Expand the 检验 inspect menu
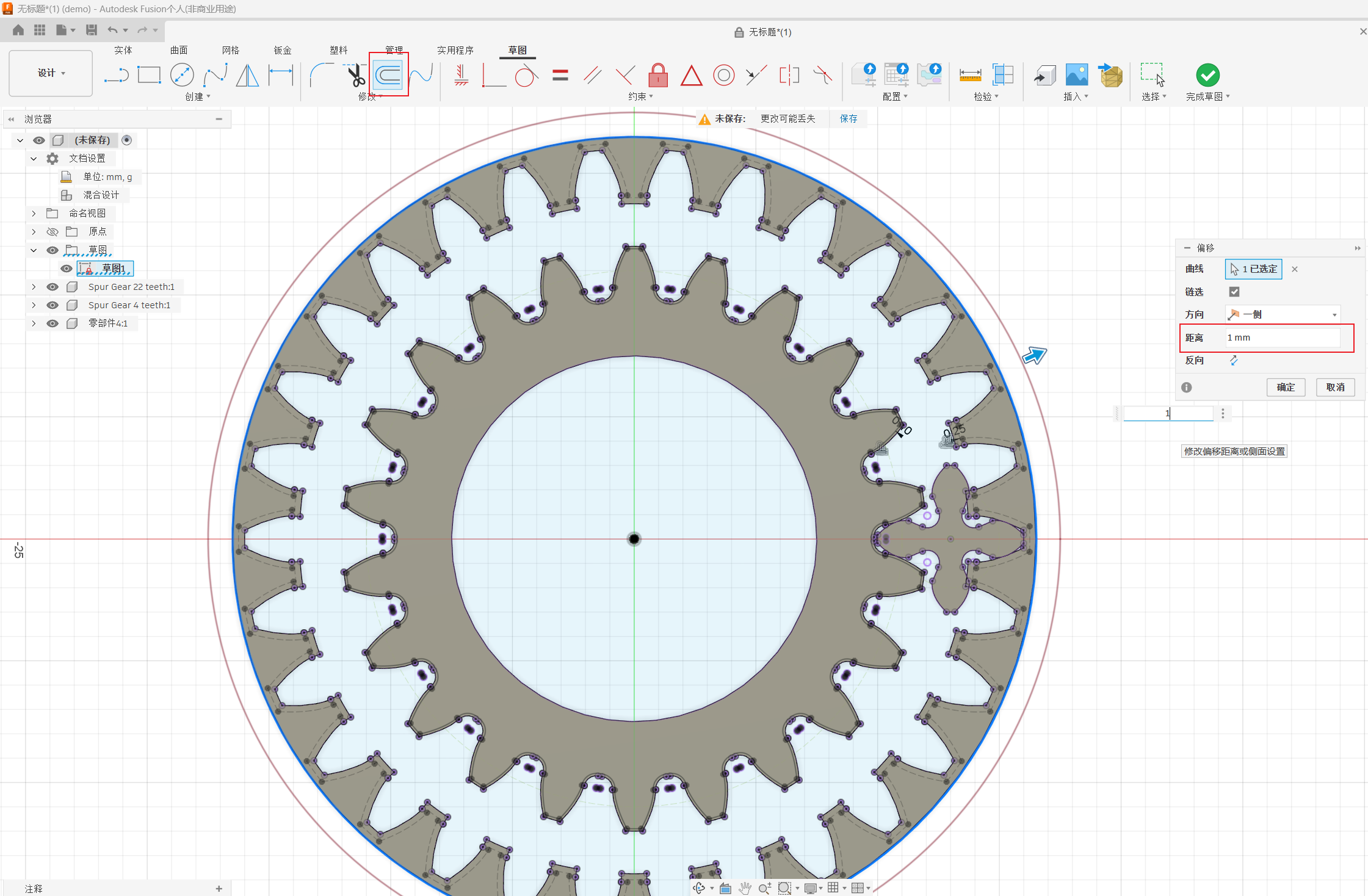This screenshot has width=1368, height=896. pos(986,96)
